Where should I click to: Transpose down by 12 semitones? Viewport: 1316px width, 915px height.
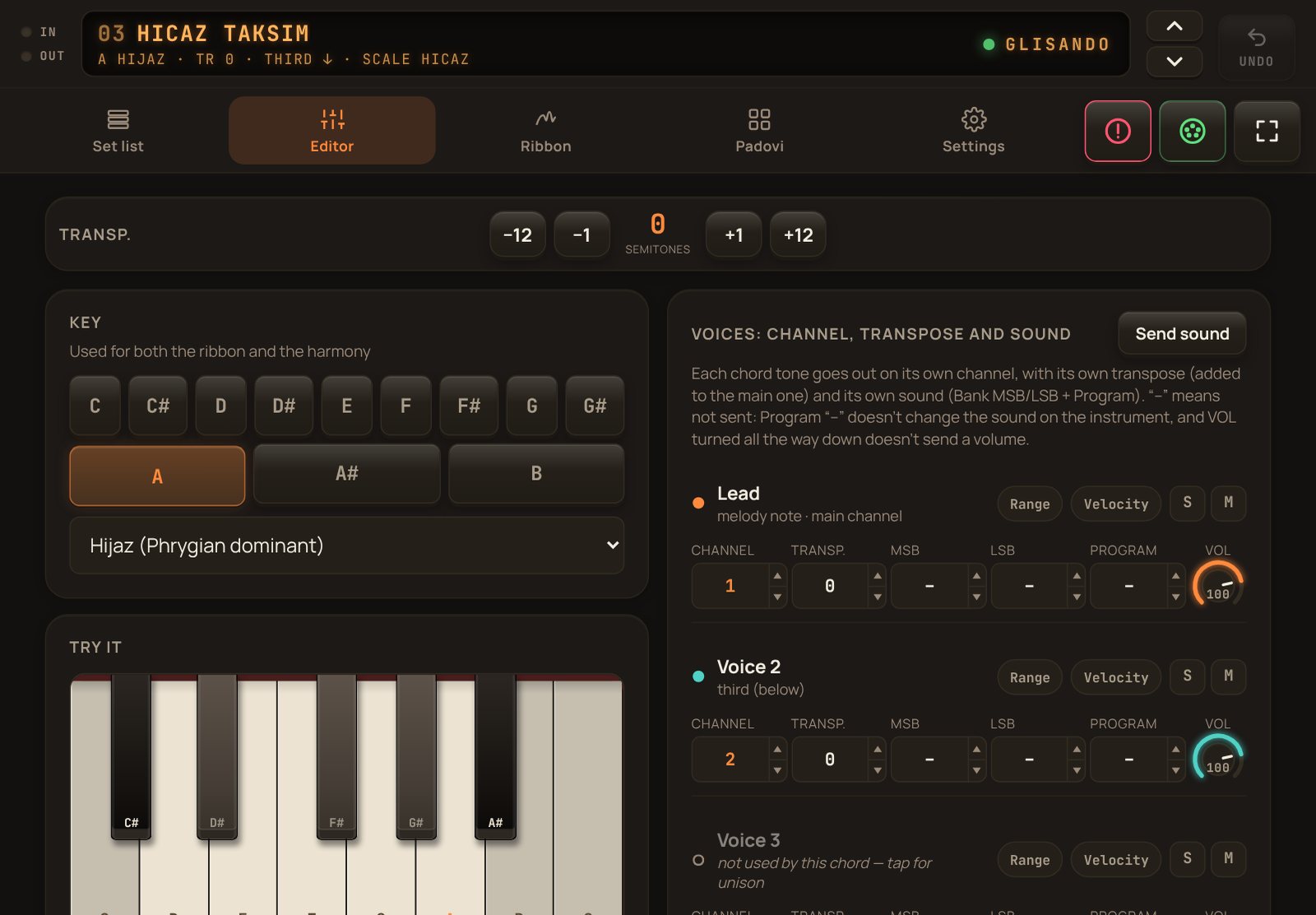pos(517,235)
